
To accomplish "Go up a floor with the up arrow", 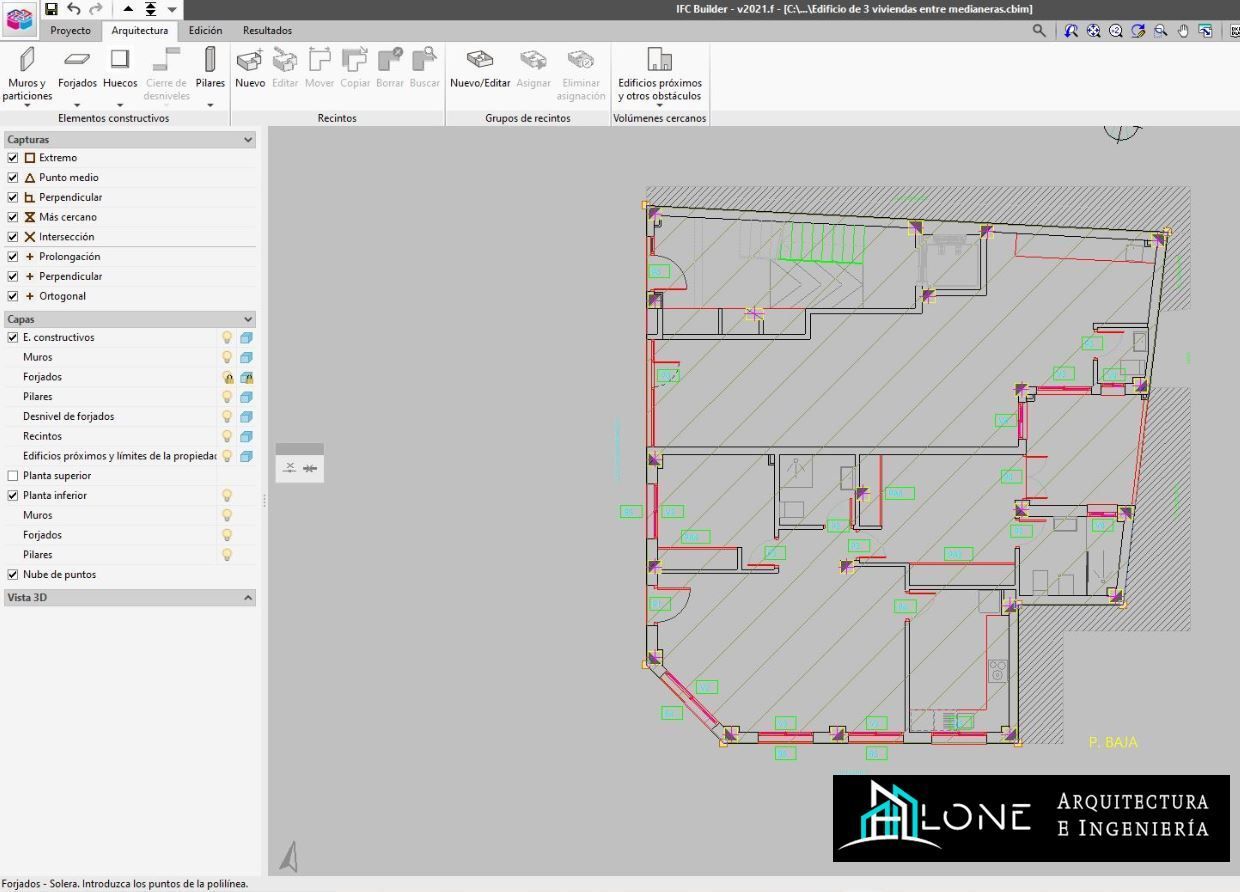I will click(x=128, y=9).
